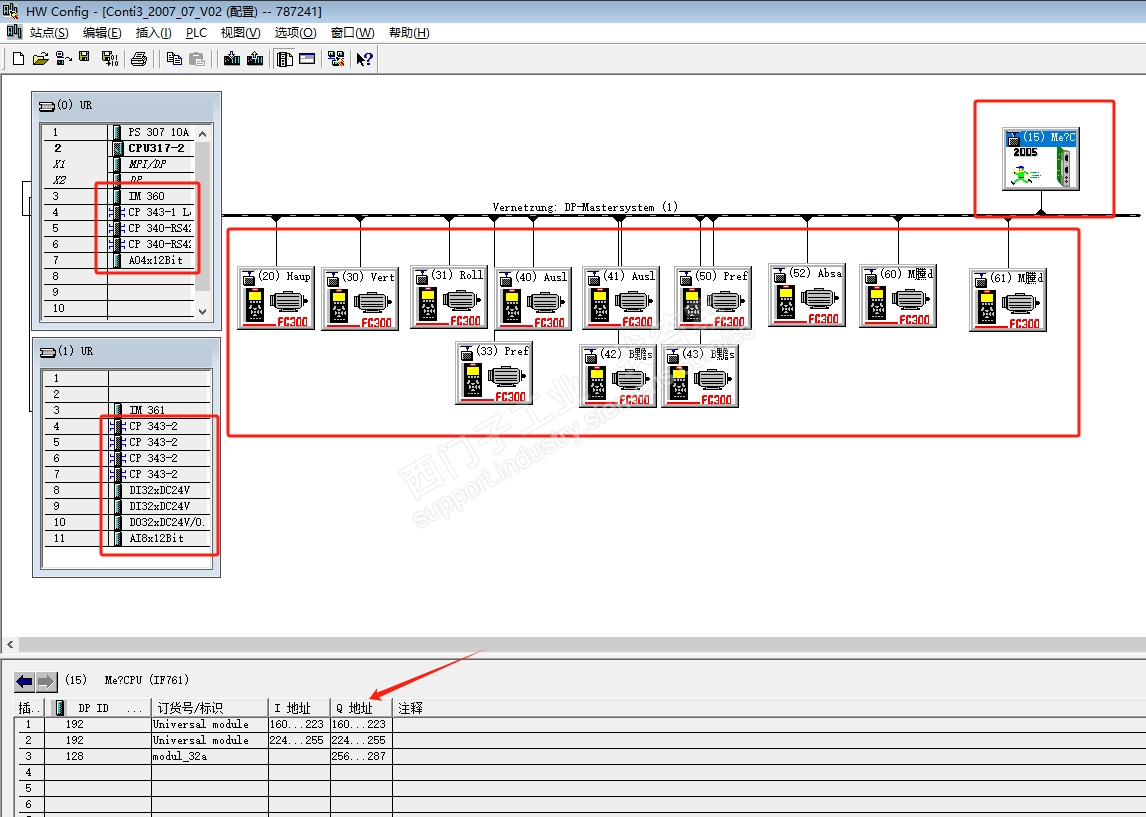The width and height of the screenshot is (1146, 817).
Task: Open the 窗口(W) menu
Action: coord(352,33)
